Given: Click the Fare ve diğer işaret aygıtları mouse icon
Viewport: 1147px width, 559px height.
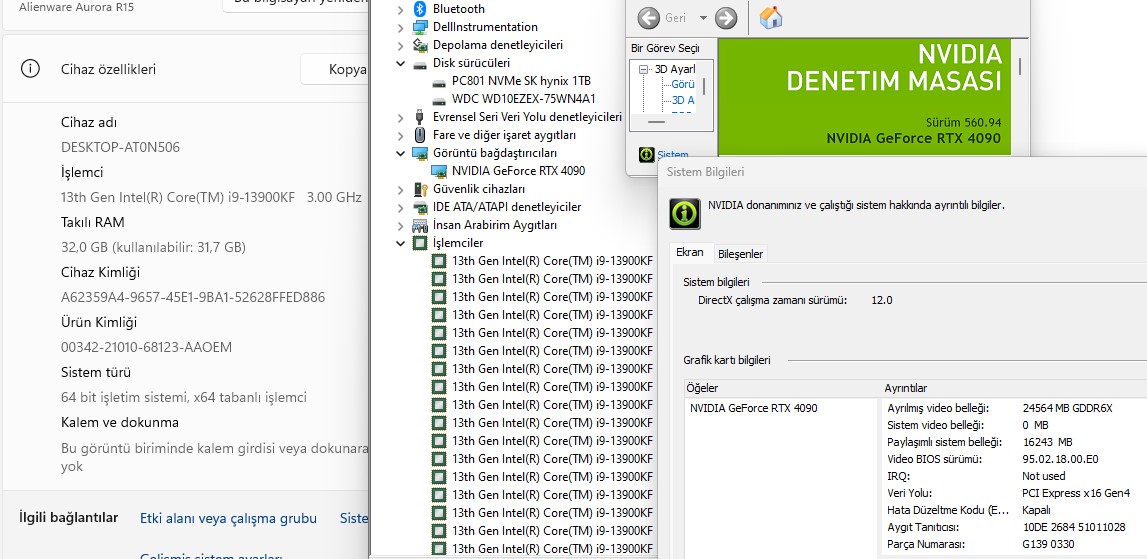Looking at the screenshot, I should point(420,135).
